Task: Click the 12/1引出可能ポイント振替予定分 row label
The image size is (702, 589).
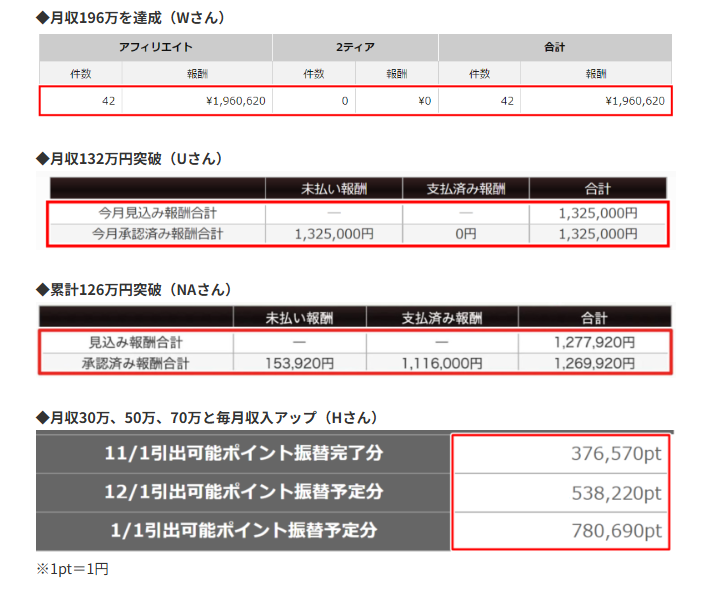Action: click(x=243, y=492)
